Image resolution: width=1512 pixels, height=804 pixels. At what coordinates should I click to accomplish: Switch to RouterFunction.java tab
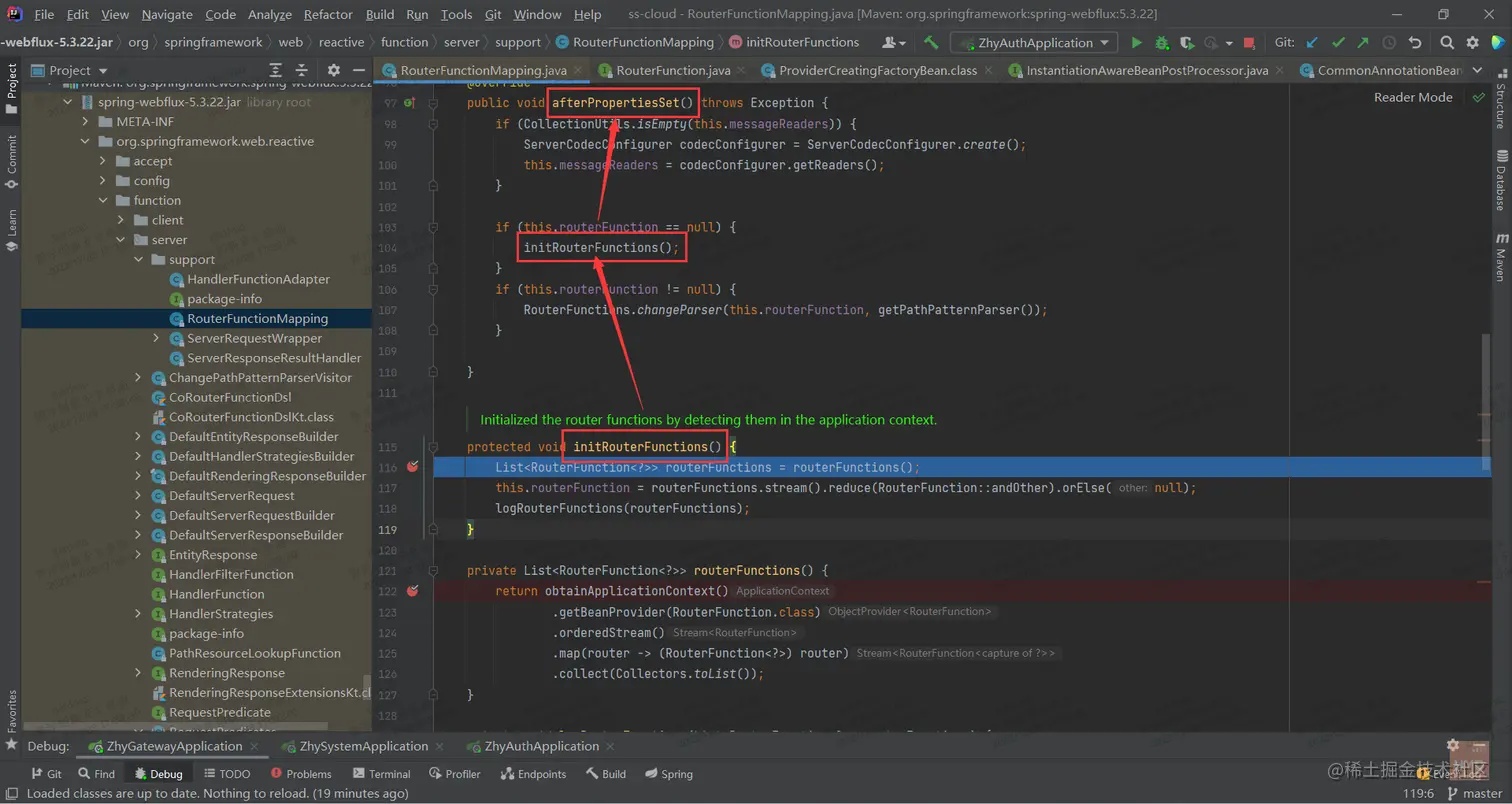click(x=672, y=71)
